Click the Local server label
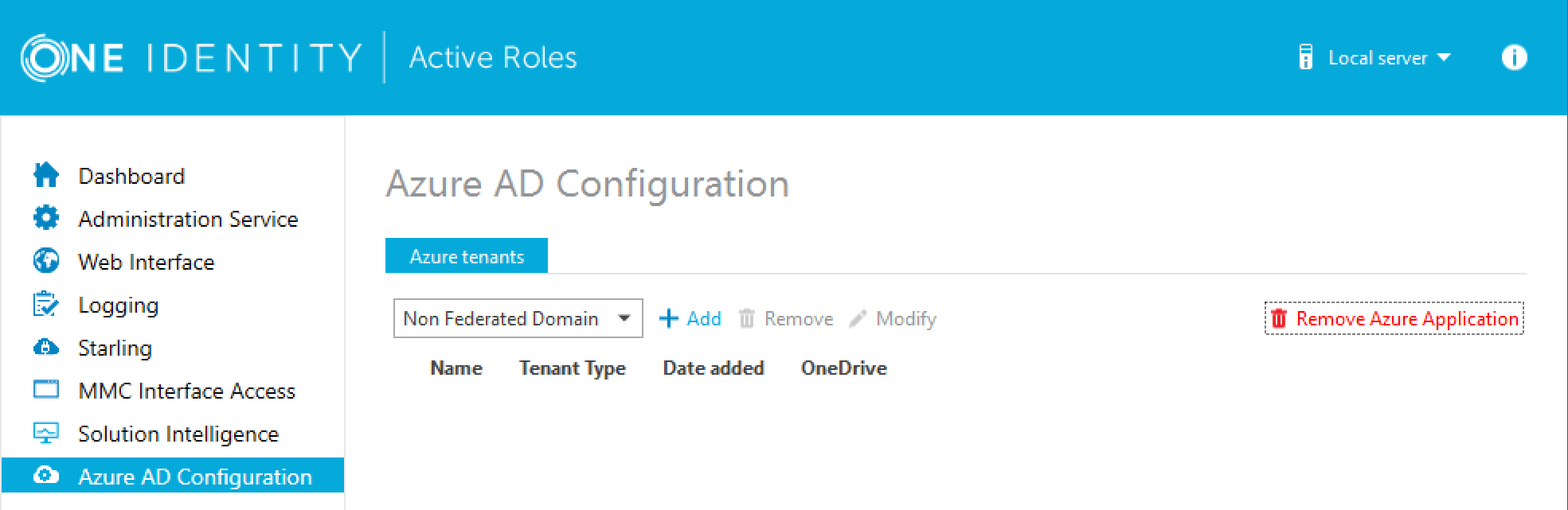This screenshot has width=1568, height=510. 1378,58
